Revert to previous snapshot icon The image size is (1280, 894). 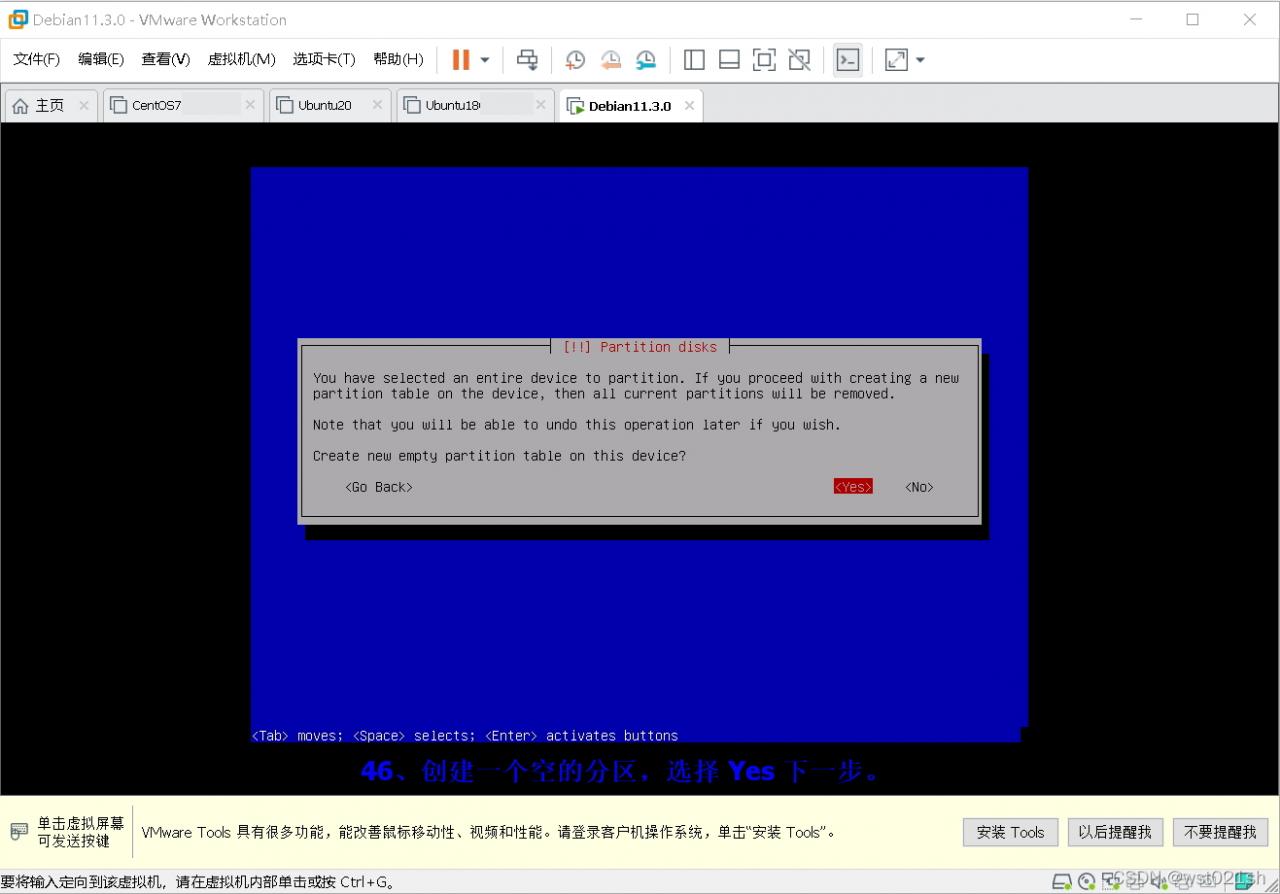pos(611,60)
